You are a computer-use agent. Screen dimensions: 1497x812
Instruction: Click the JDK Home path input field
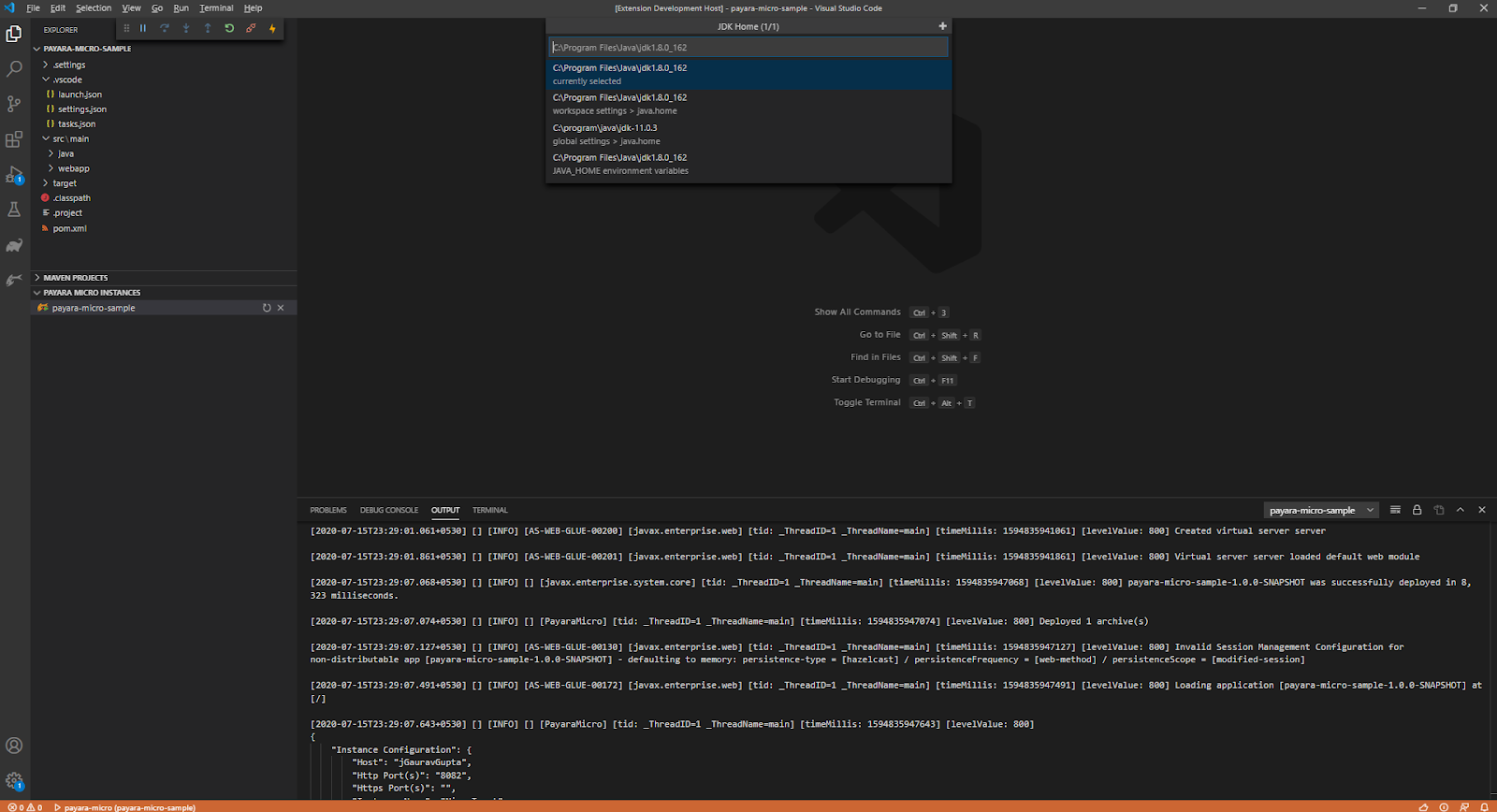(748, 47)
